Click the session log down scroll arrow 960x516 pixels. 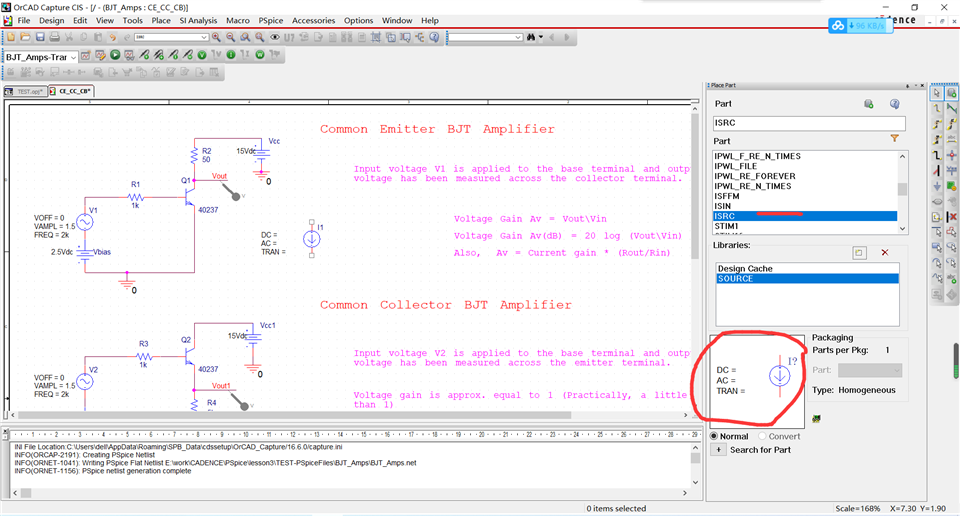[x=696, y=482]
